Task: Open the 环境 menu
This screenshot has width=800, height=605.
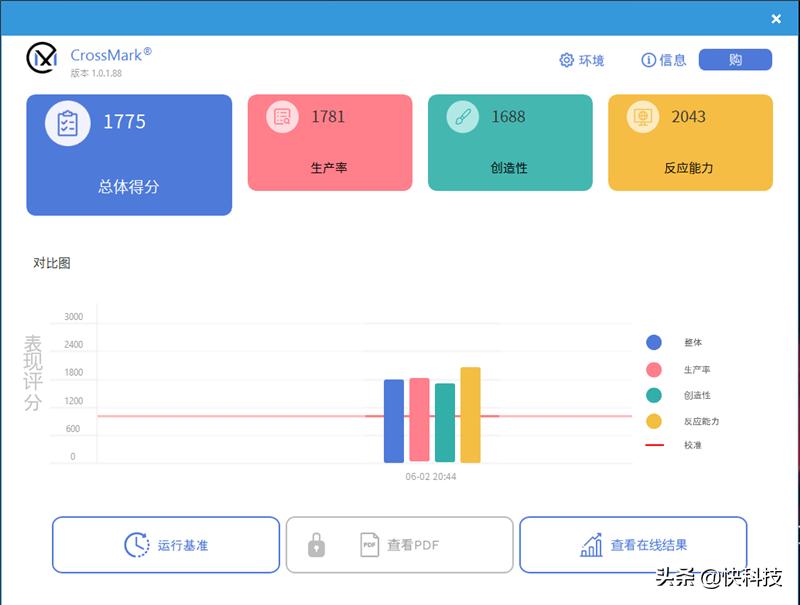Action: coord(583,60)
